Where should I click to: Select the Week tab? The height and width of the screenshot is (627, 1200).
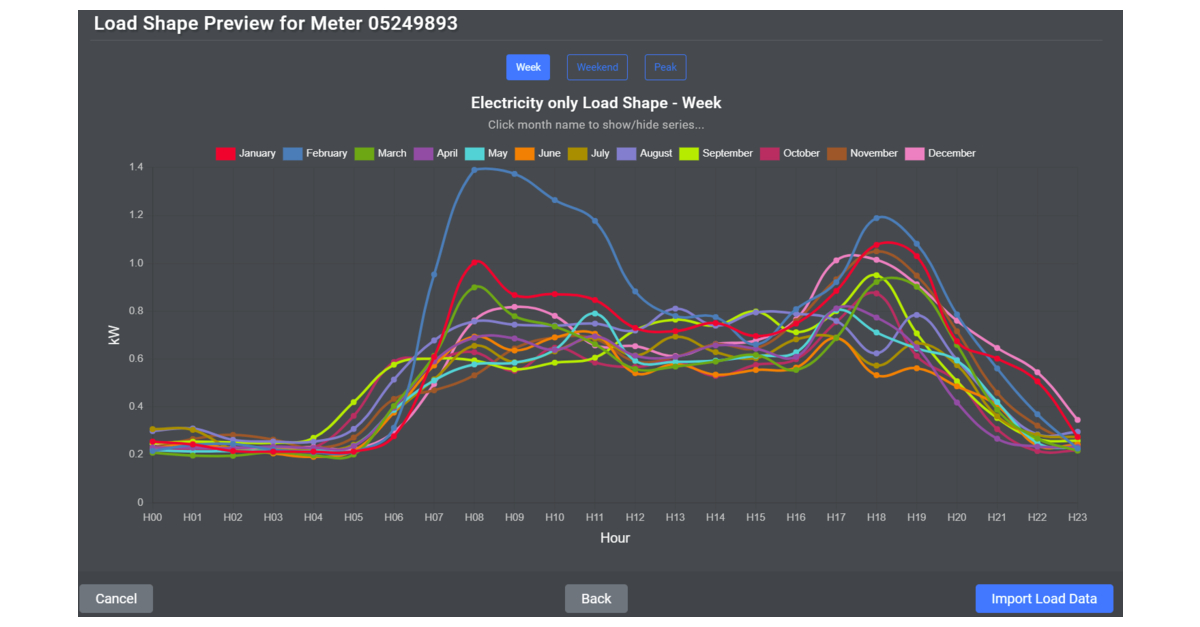point(528,67)
